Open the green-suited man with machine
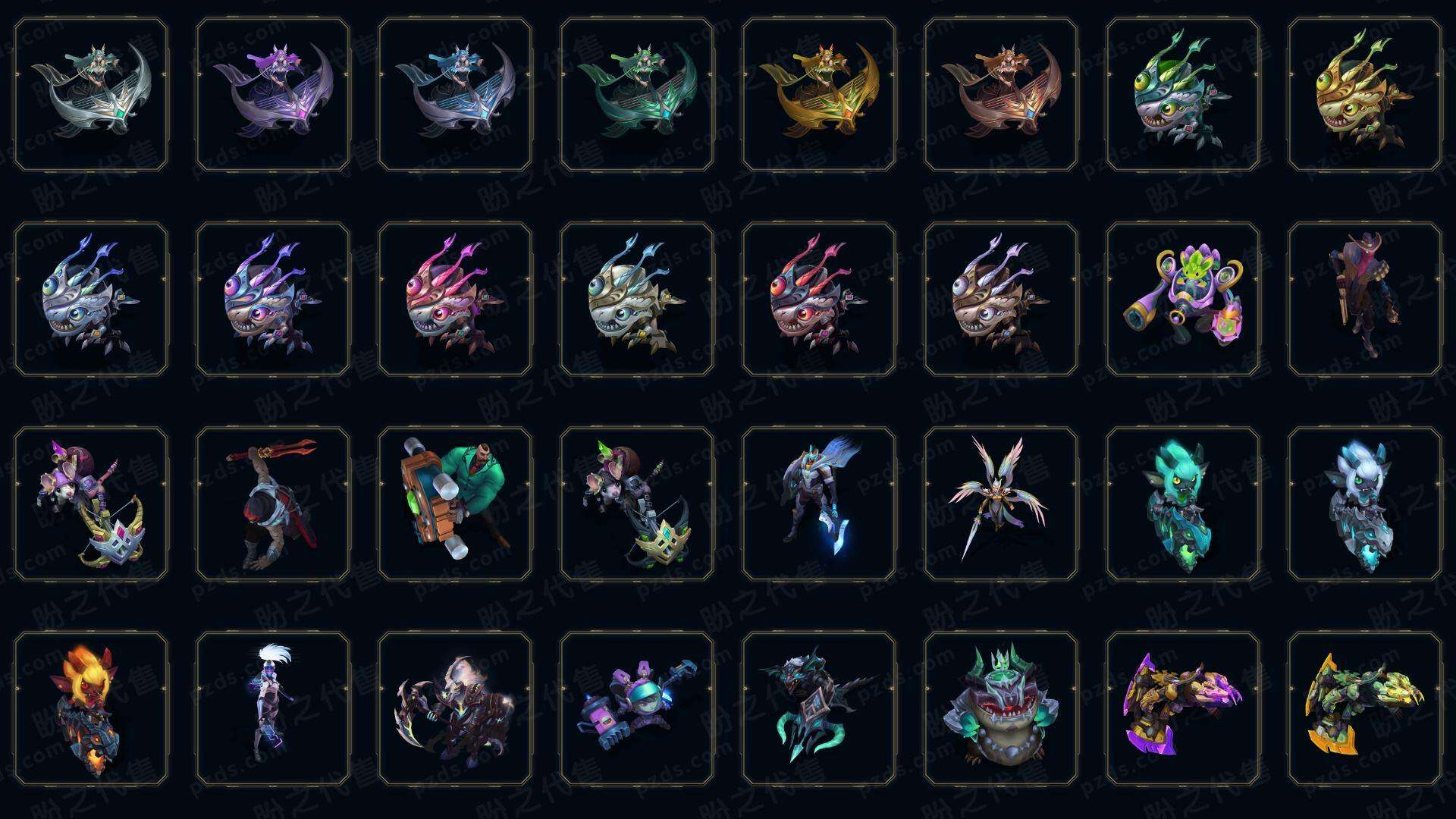 click(x=455, y=504)
